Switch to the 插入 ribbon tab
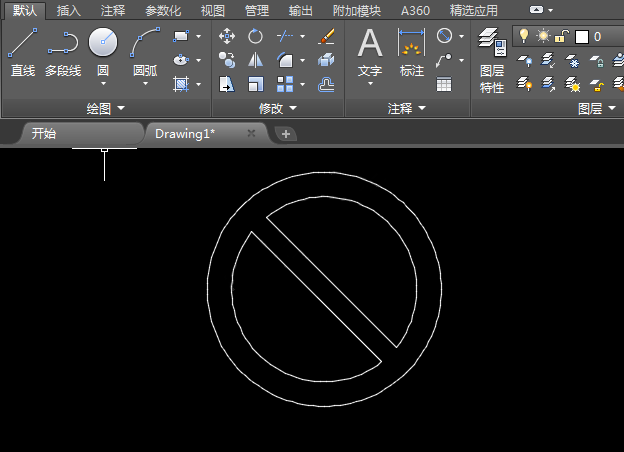624x452 pixels. tap(69, 10)
